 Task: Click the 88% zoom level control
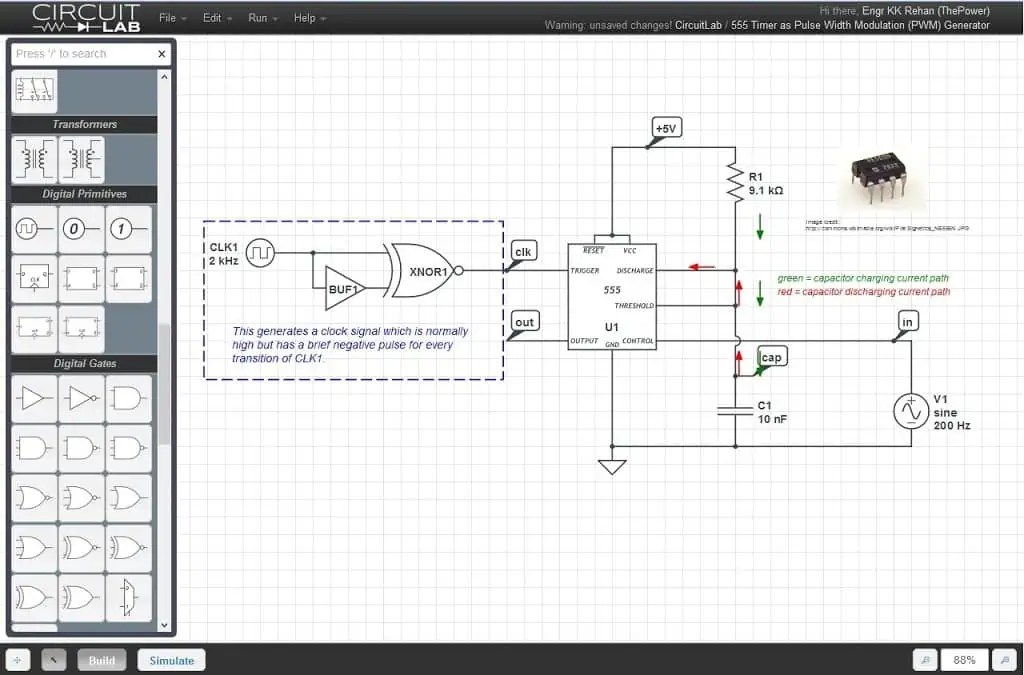[x=963, y=660]
